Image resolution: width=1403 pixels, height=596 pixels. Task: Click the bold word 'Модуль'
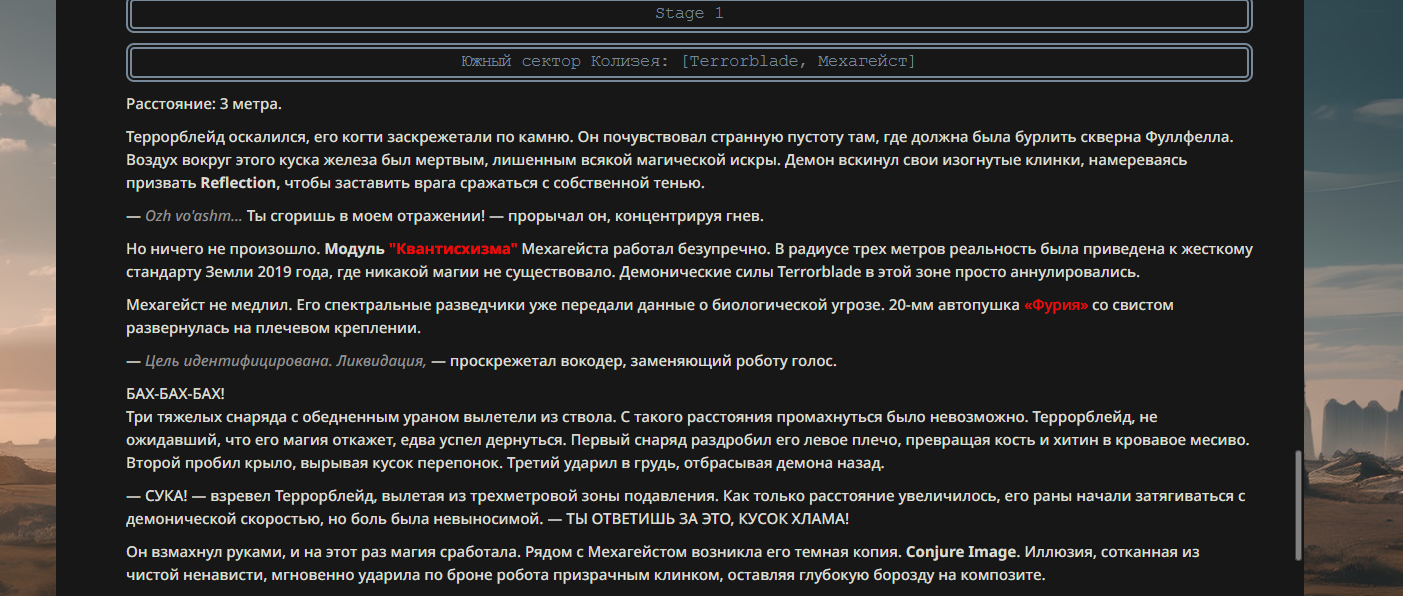[x=354, y=249]
